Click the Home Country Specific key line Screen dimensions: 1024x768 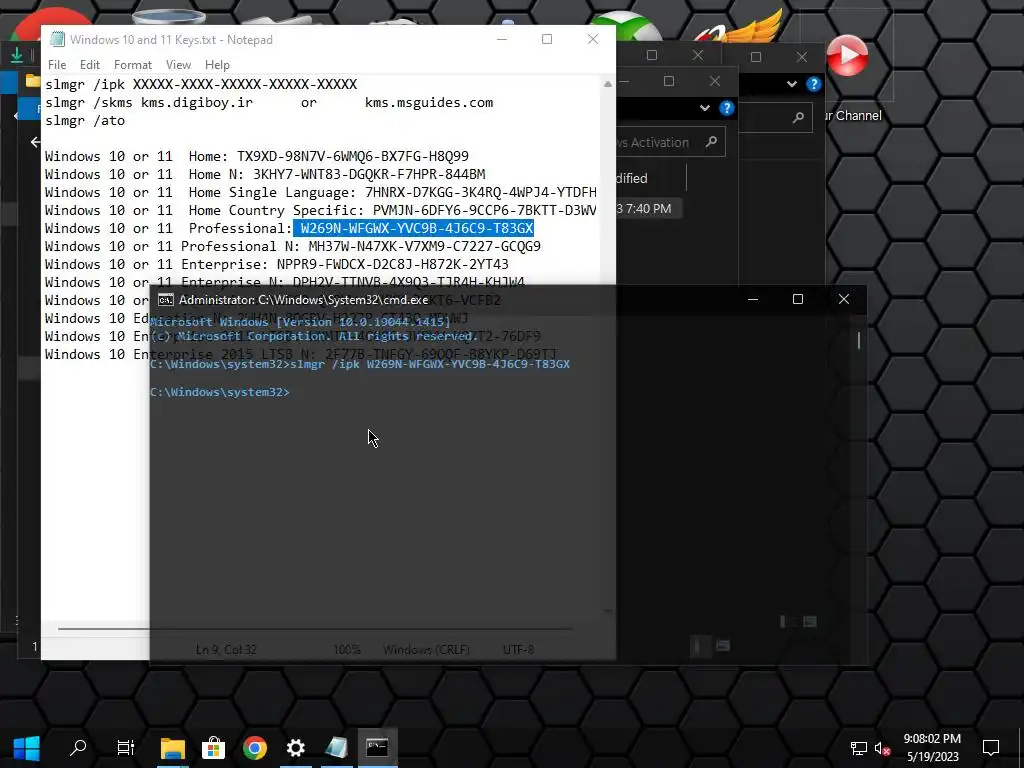[321, 210]
